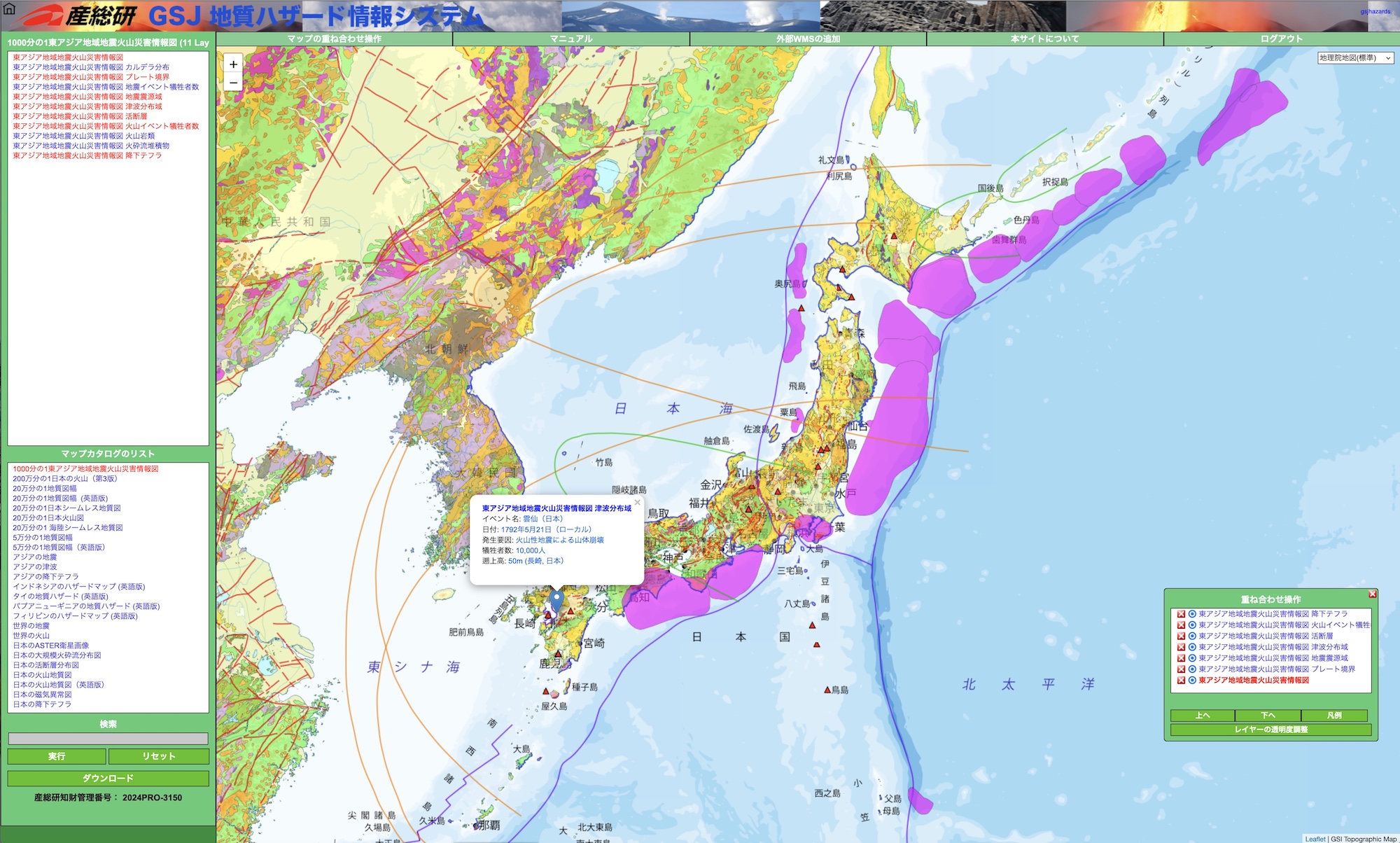Open 200万分の1日本の火山（第3版） catalog
The height and width of the screenshot is (843, 1400).
[65, 479]
